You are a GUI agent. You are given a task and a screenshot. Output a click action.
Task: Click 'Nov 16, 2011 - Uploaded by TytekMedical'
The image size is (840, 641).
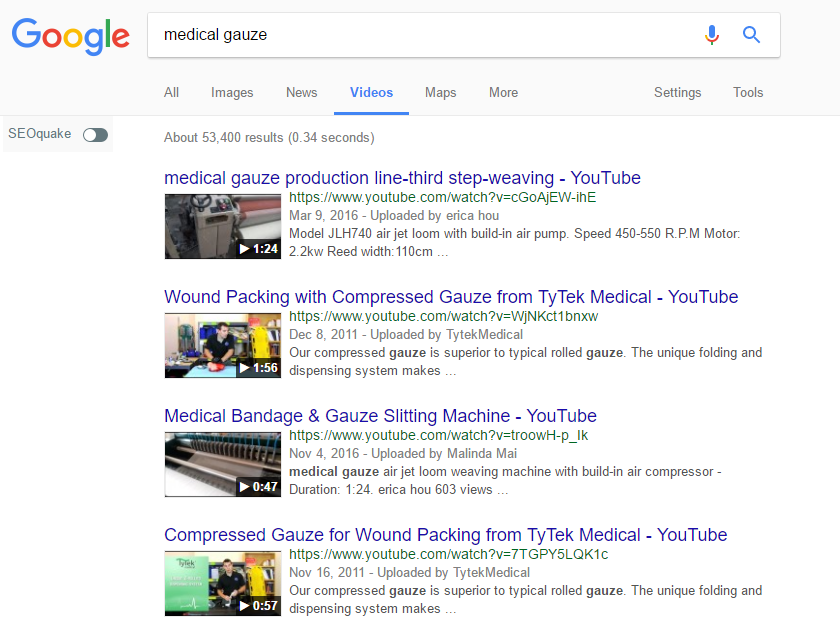[x=410, y=572]
